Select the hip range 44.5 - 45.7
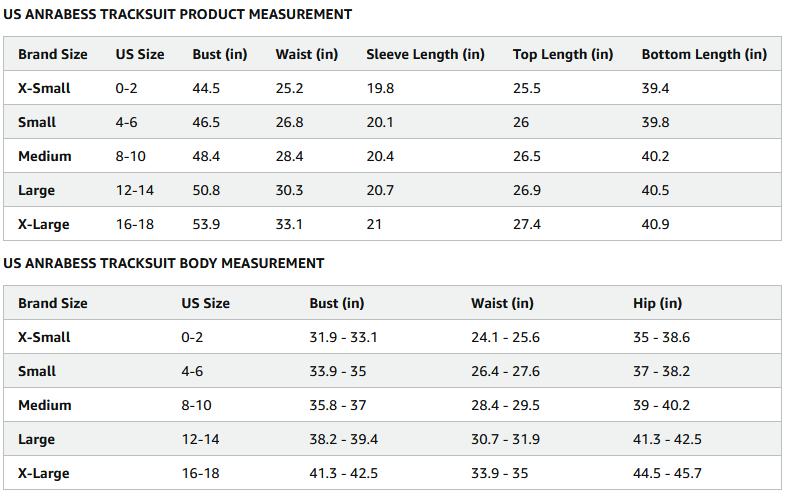The width and height of the screenshot is (792, 499). pyautogui.click(x=667, y=473)
